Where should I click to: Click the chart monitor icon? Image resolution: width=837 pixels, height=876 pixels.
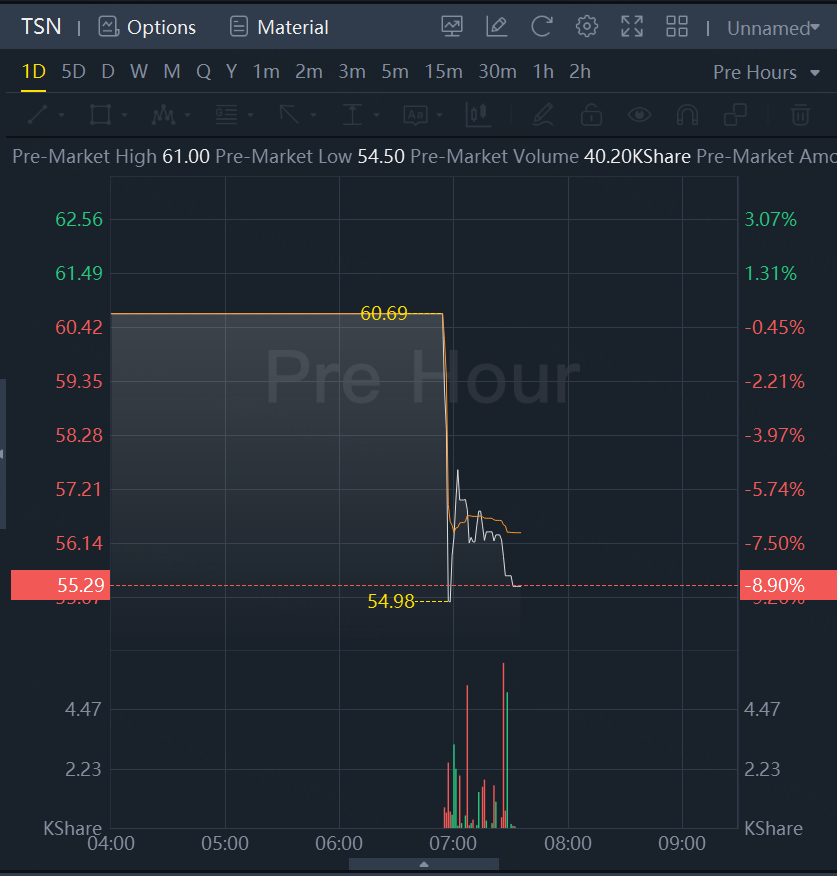click(452, 27)
